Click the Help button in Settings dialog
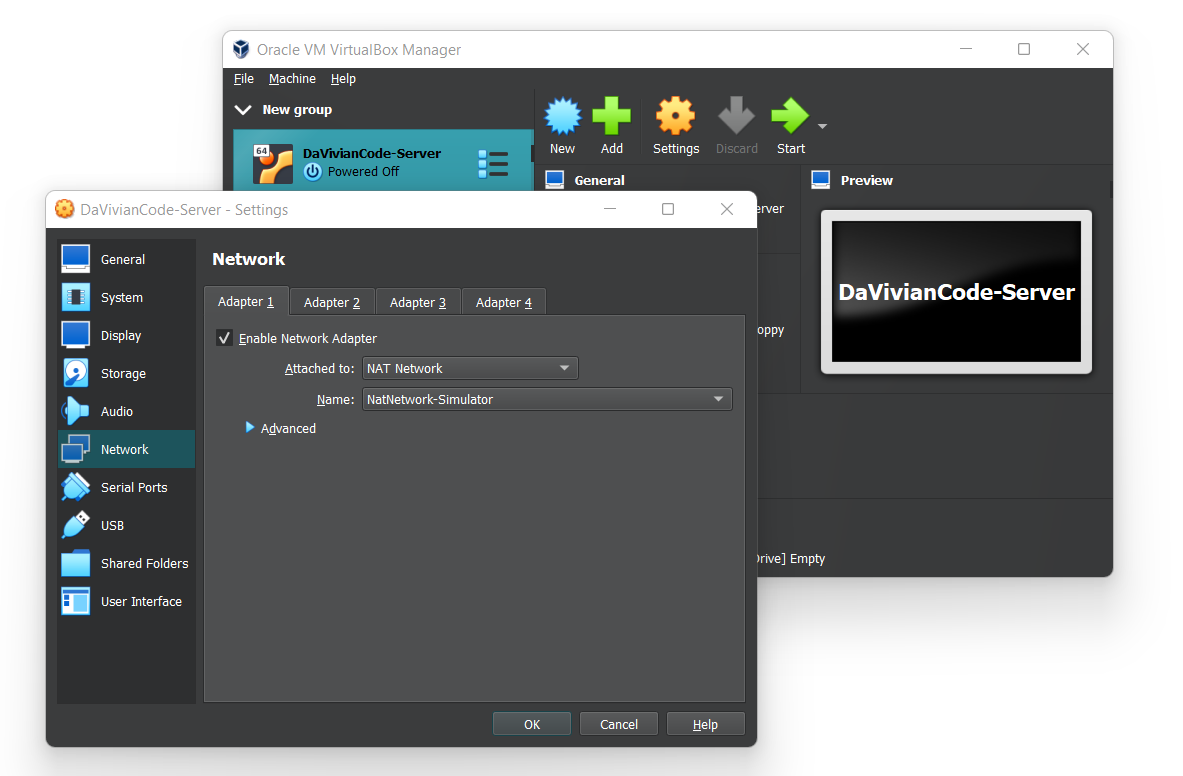The image size is (1183, 776). pyautogui.click(x=705, y=724)
